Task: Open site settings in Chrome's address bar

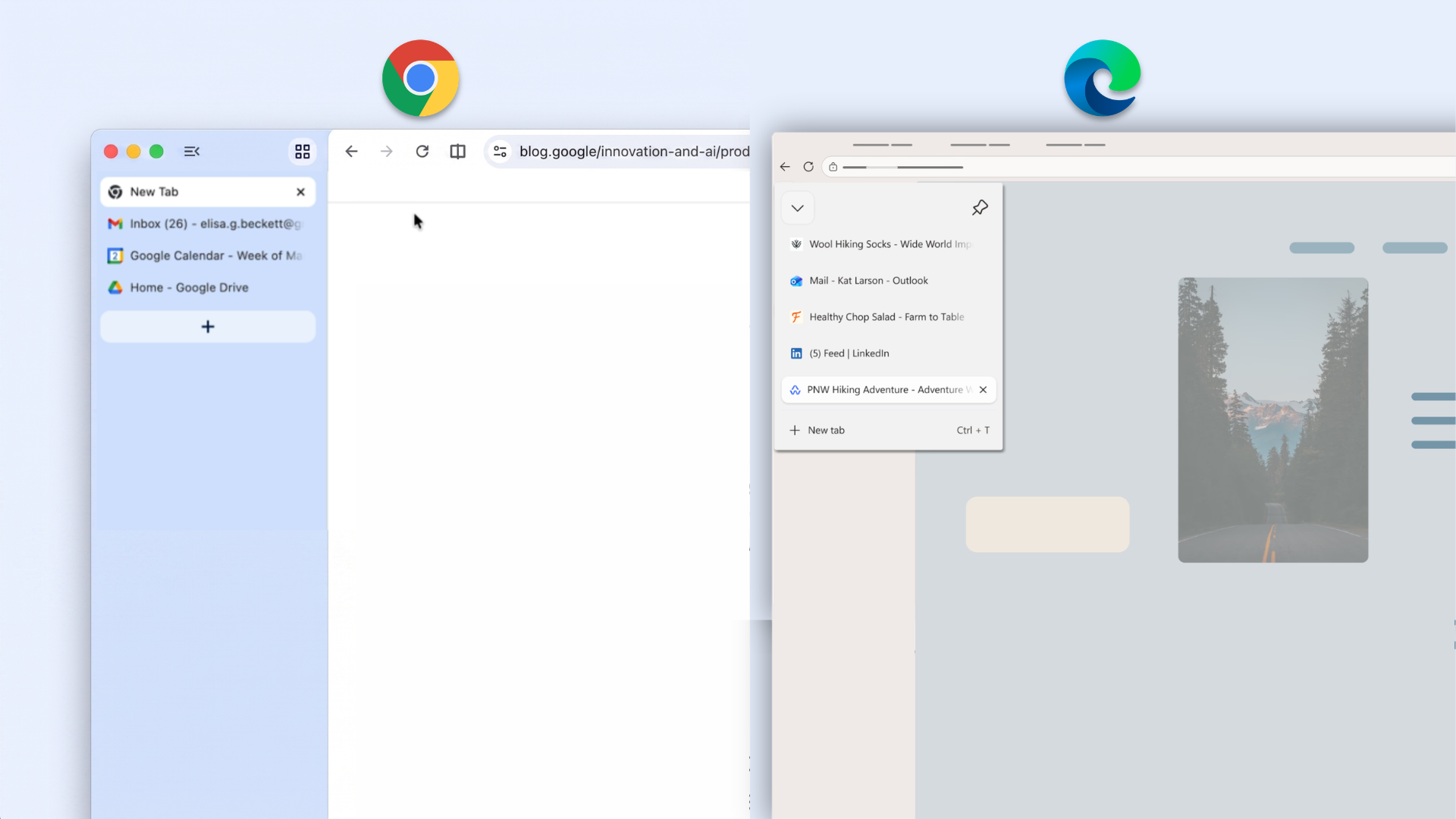Action: pos(500,151)
